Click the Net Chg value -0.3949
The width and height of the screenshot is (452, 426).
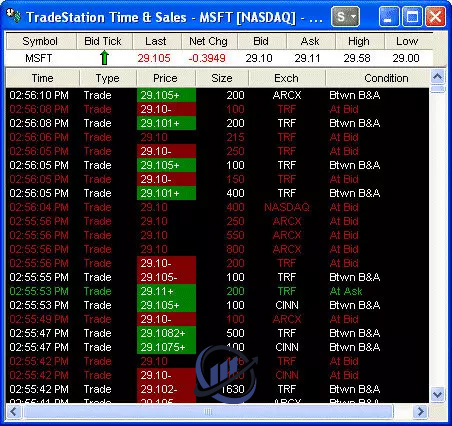coord(207,58)
